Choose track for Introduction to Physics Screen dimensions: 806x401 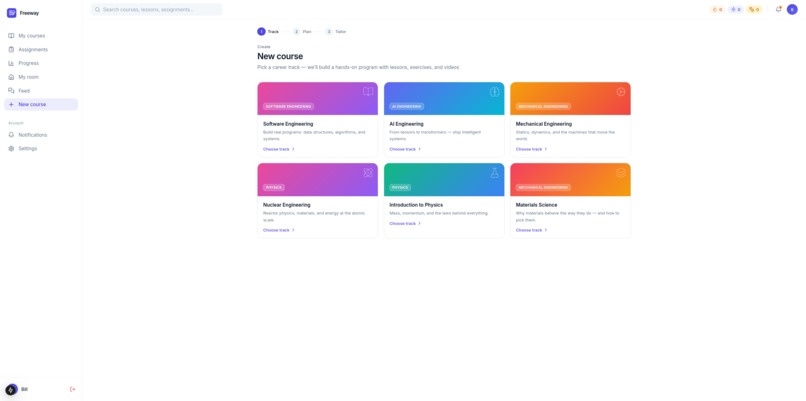pos(405,224)
